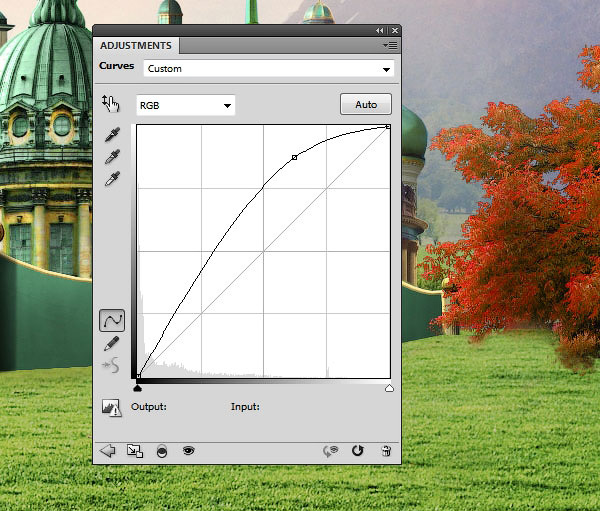This screenshot has width=600, height=511.
Task: Select the pencil draw curve tool
Action: (x=112, y=344)
